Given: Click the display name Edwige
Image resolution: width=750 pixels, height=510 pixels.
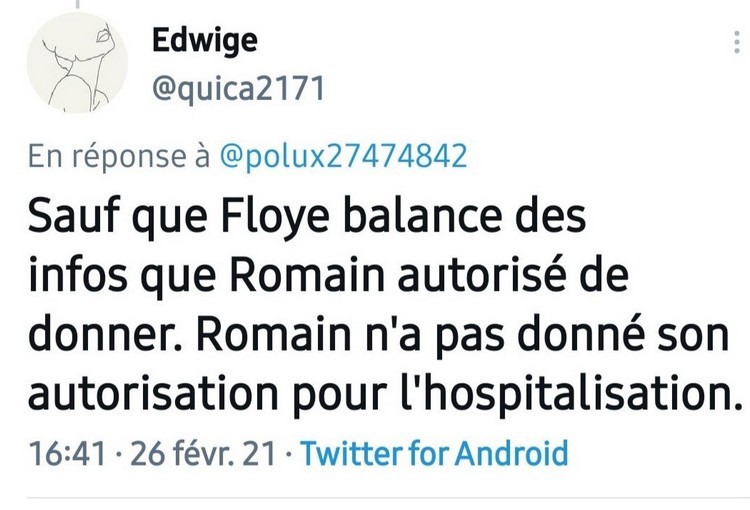Looking at the screenshot, I should [204, 40].
